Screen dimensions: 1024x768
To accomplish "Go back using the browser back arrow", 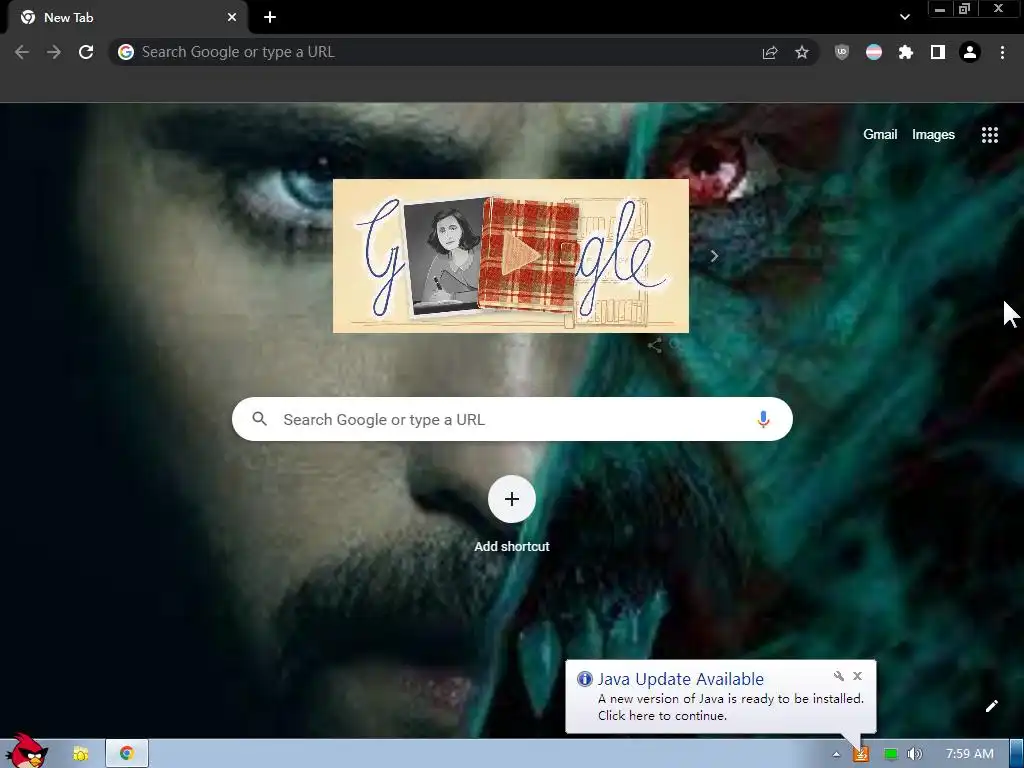I will [x=22, y=52].
